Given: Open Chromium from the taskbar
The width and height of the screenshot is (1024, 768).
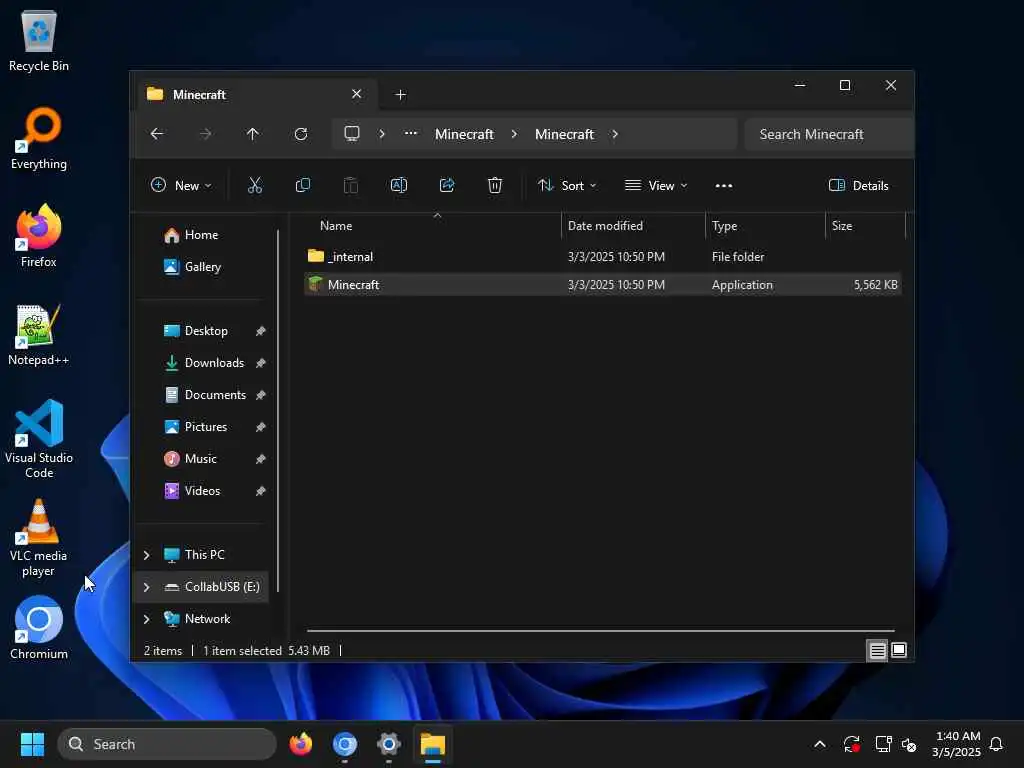Looking at the screenshot, I should tap(345, 744).
